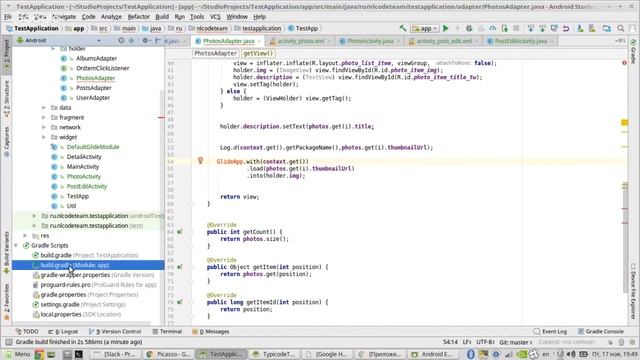Open the Event Log

[550, 331]
